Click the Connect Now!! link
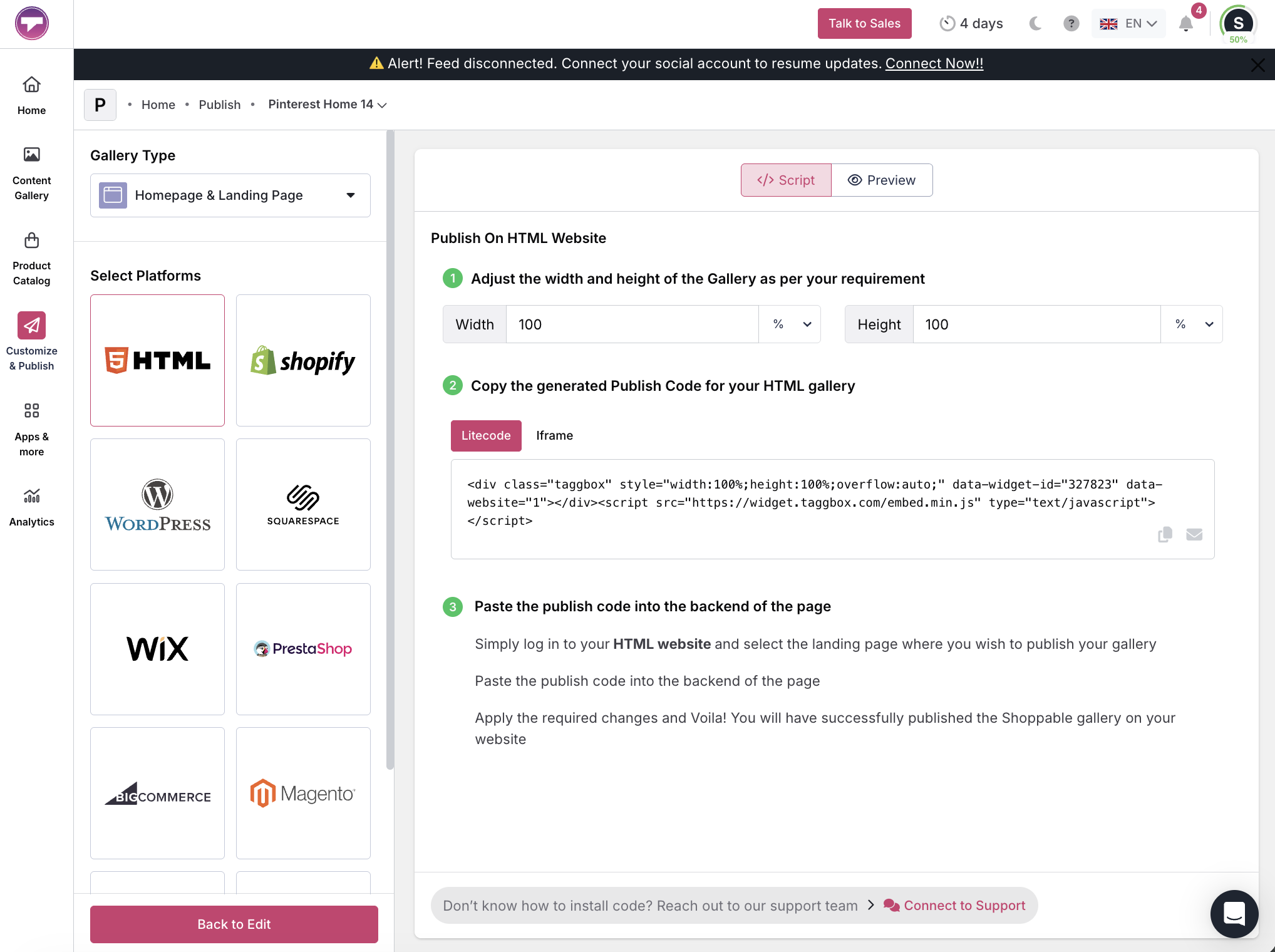1275x952 pixels. point(934,64)
